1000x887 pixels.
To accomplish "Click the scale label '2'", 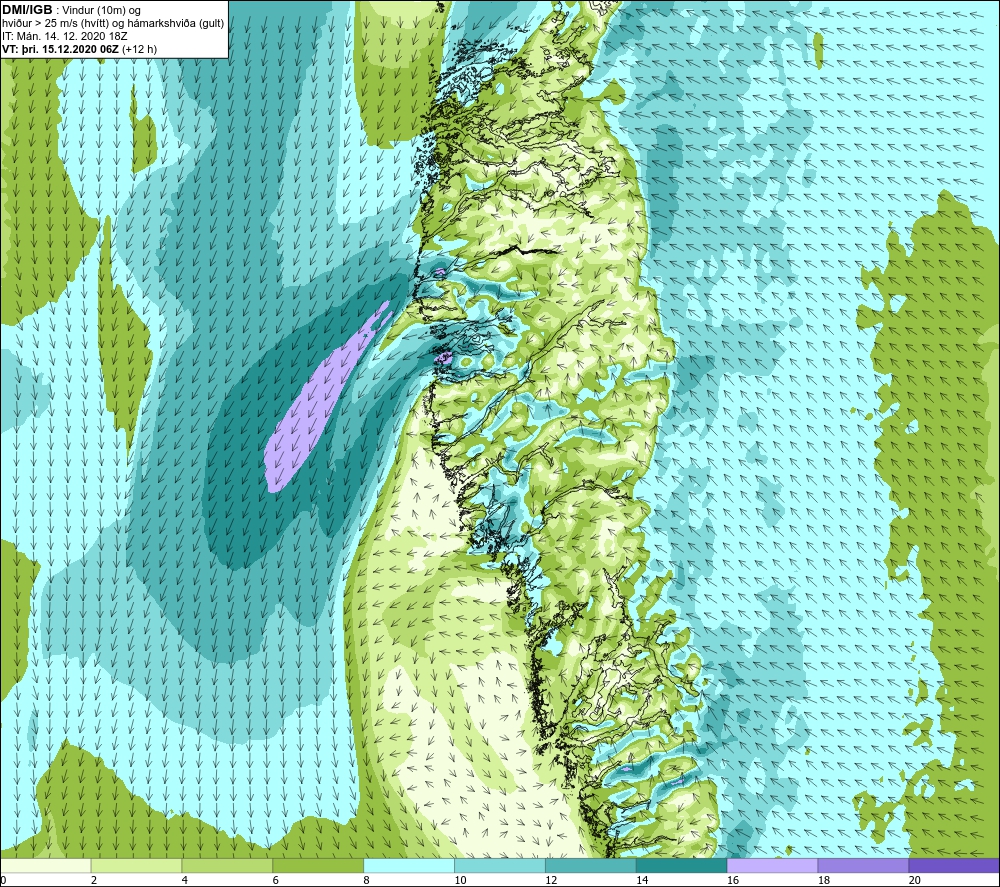I will click(x=94, y=880).
